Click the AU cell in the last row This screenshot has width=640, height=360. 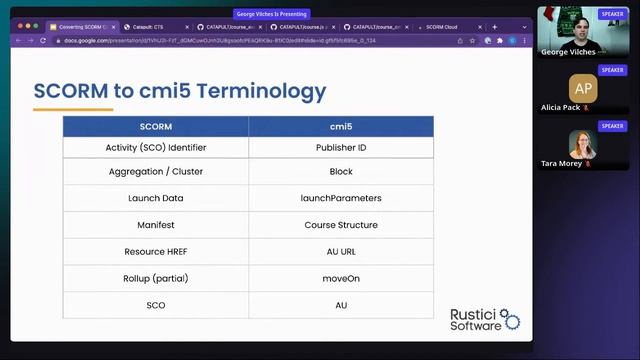[341, 305]
